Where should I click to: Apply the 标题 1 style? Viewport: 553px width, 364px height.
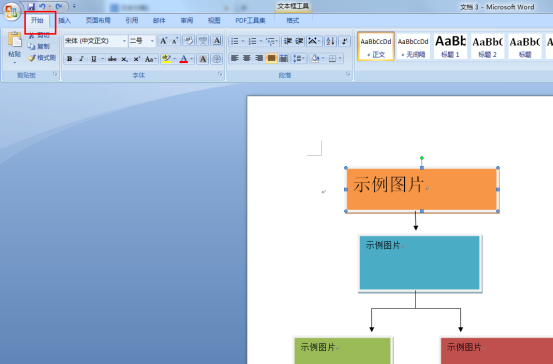(450, 46)
